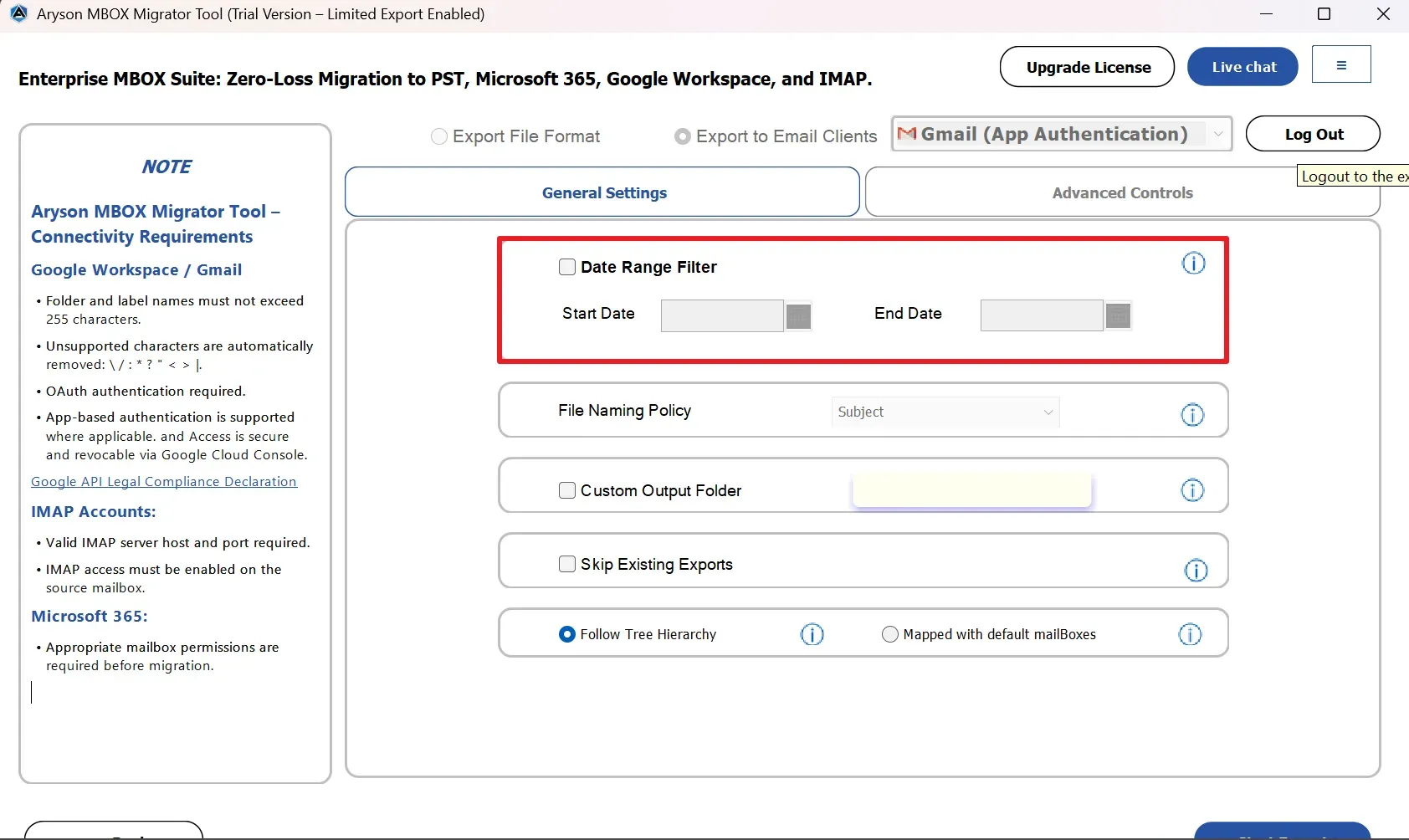
Task: Open Google API Legal Compliance Declaration link
Action: pyautogui.click(x=164, y=482)
